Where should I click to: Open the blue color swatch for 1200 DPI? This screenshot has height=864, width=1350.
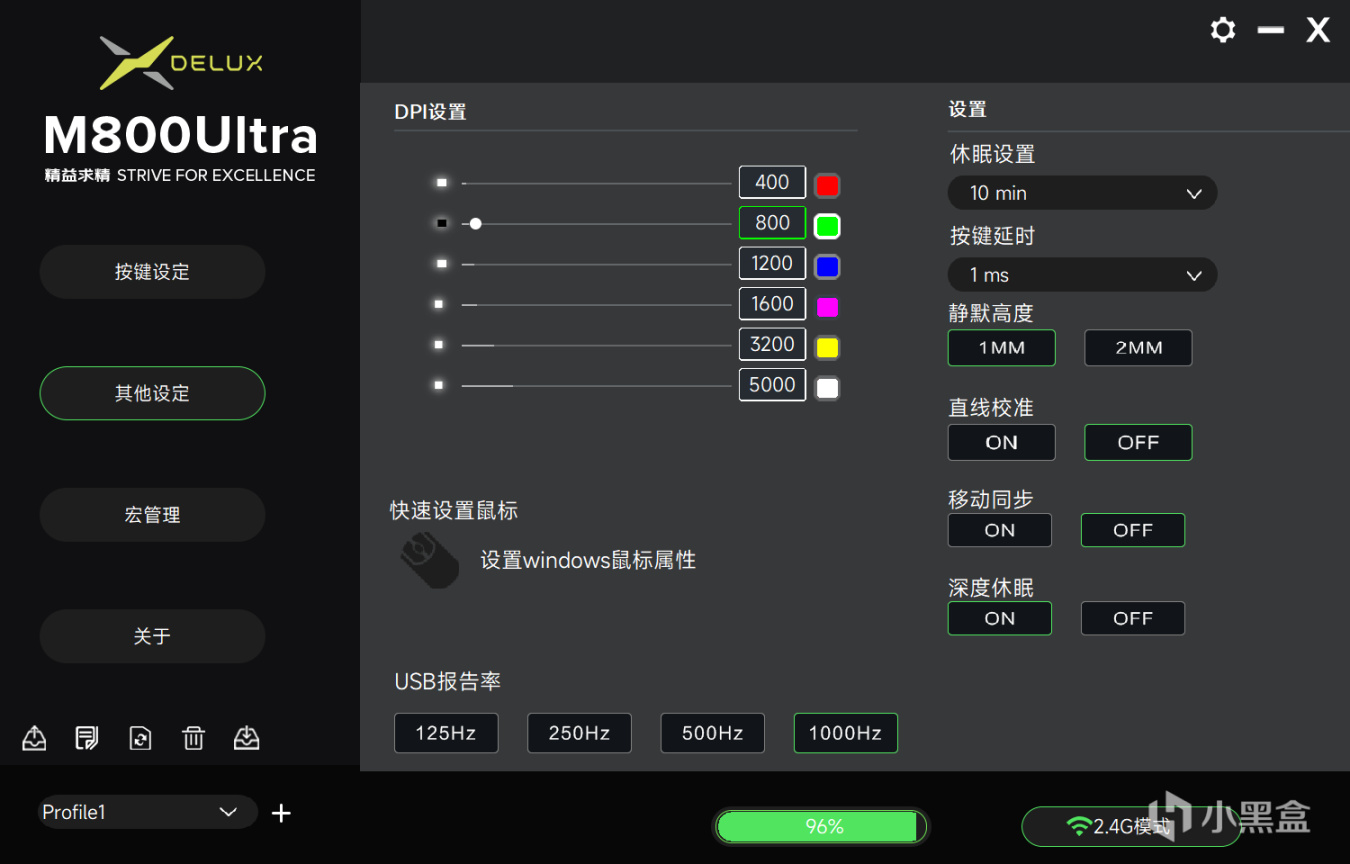pos(827,266)
